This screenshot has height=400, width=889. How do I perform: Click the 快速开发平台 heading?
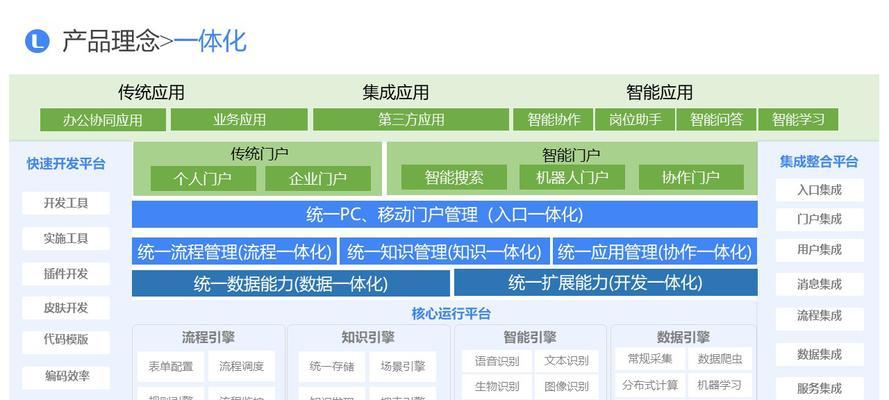pos(66,164)
